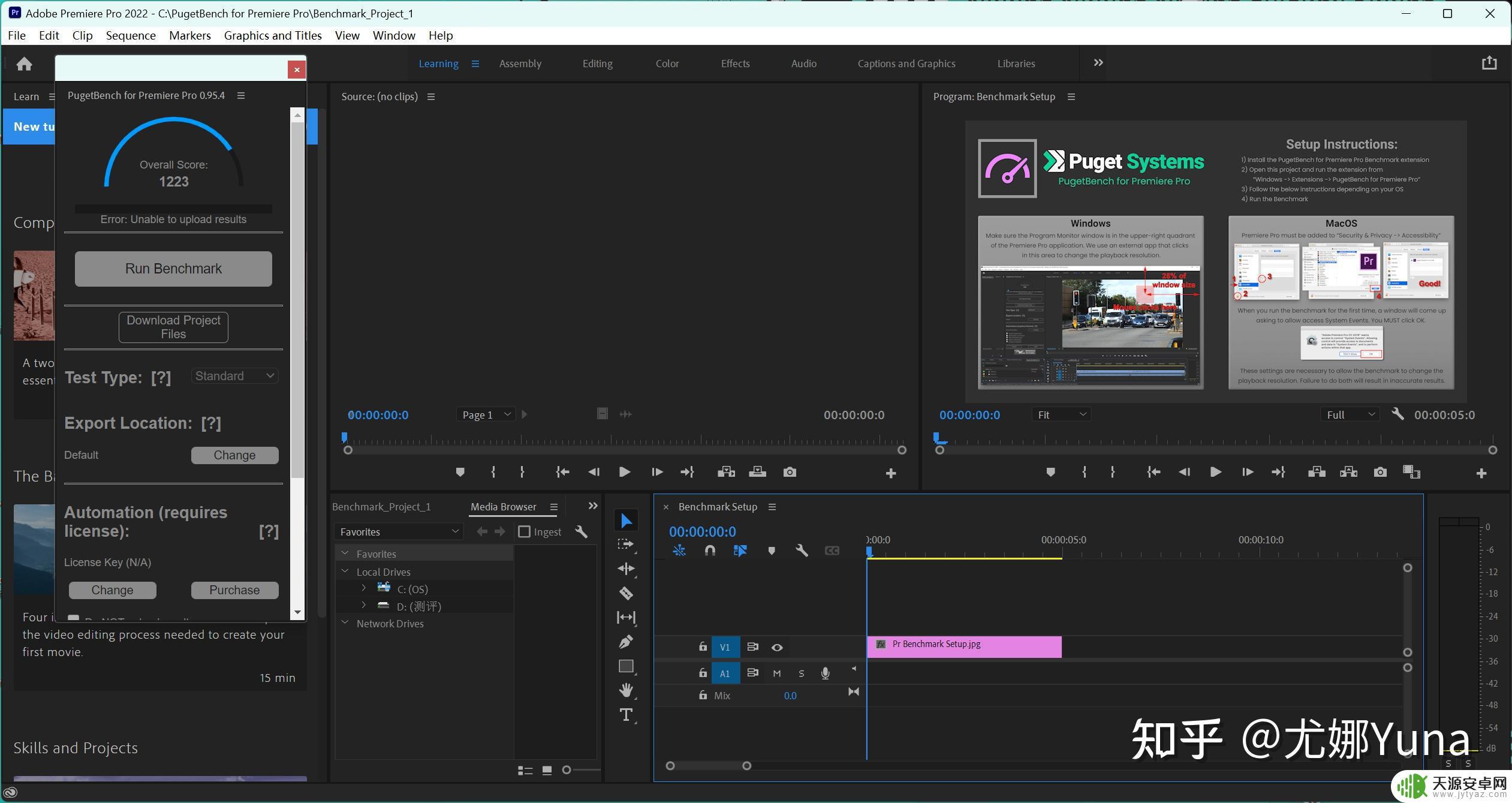
Task: Expand the C: (OS) drive
Action: [x=364, y=588]
